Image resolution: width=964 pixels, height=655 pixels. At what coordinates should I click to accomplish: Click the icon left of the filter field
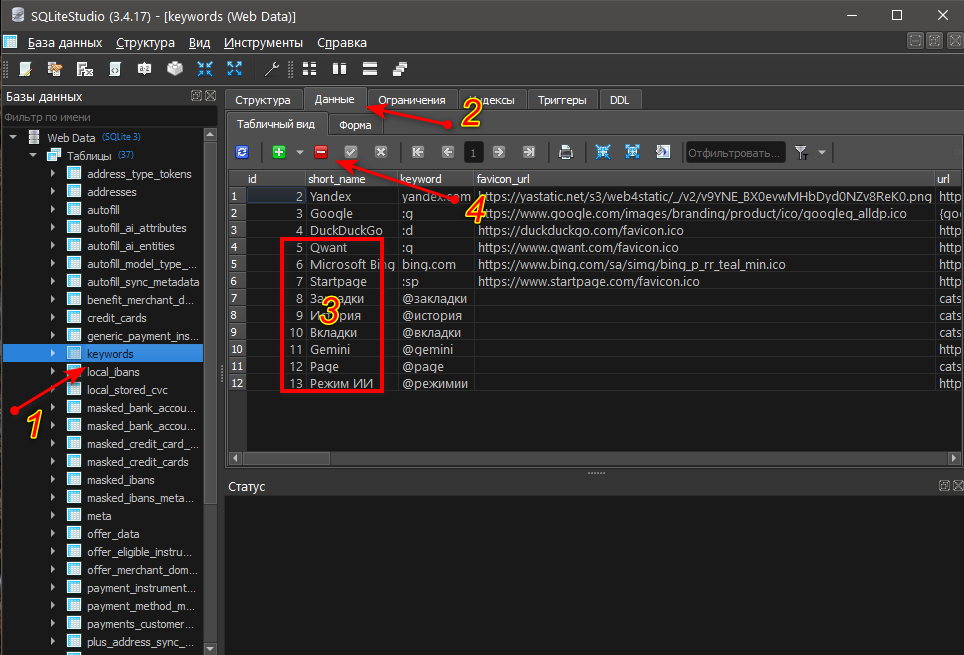tap(663, 152)
